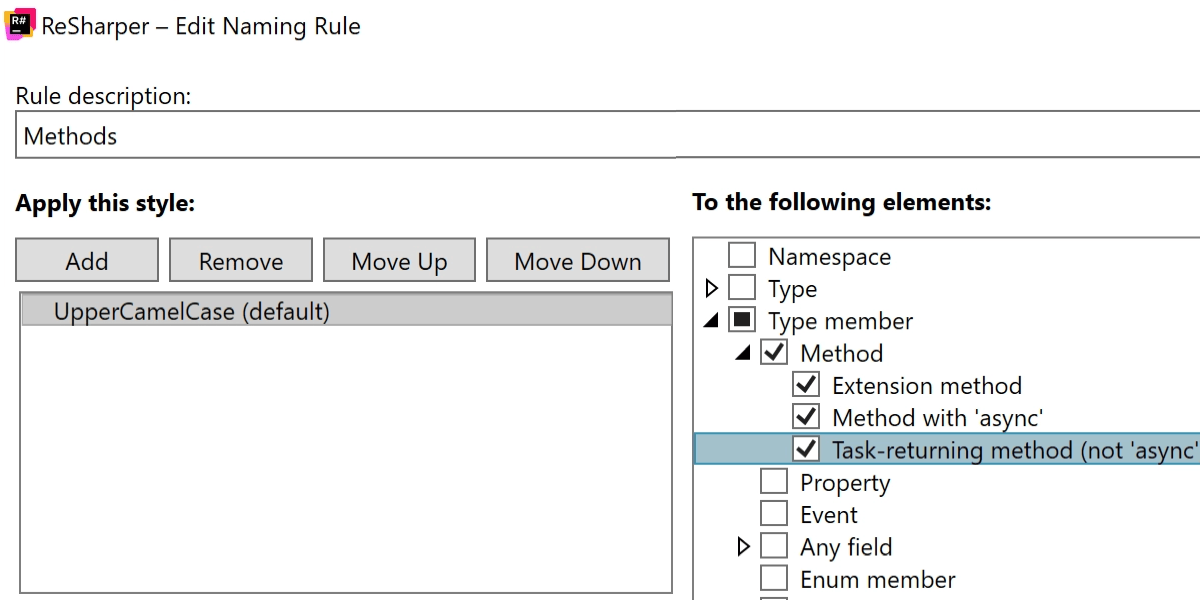Enable the Namespace checkbox
The image size is (1200, 600).
(742, 256)
